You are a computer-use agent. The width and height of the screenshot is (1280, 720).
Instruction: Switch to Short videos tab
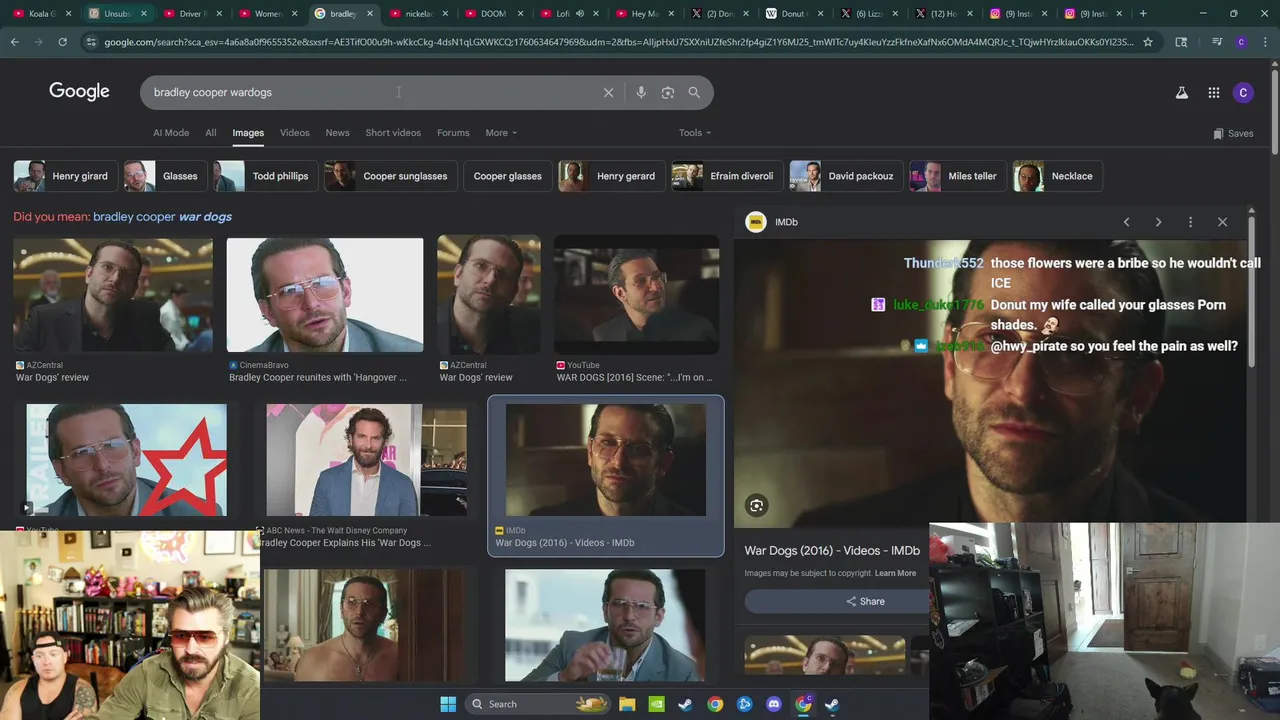(x=393, y=133)
